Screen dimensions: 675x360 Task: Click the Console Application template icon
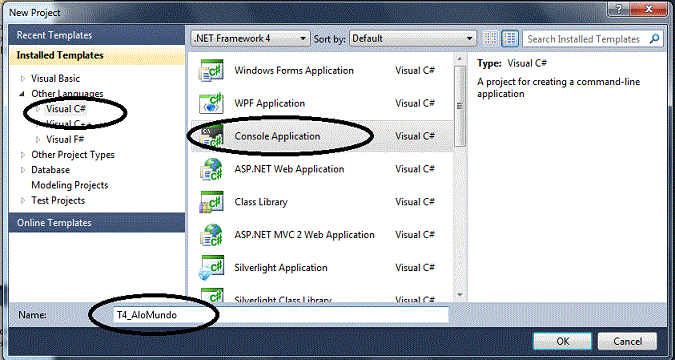point(211,136)
